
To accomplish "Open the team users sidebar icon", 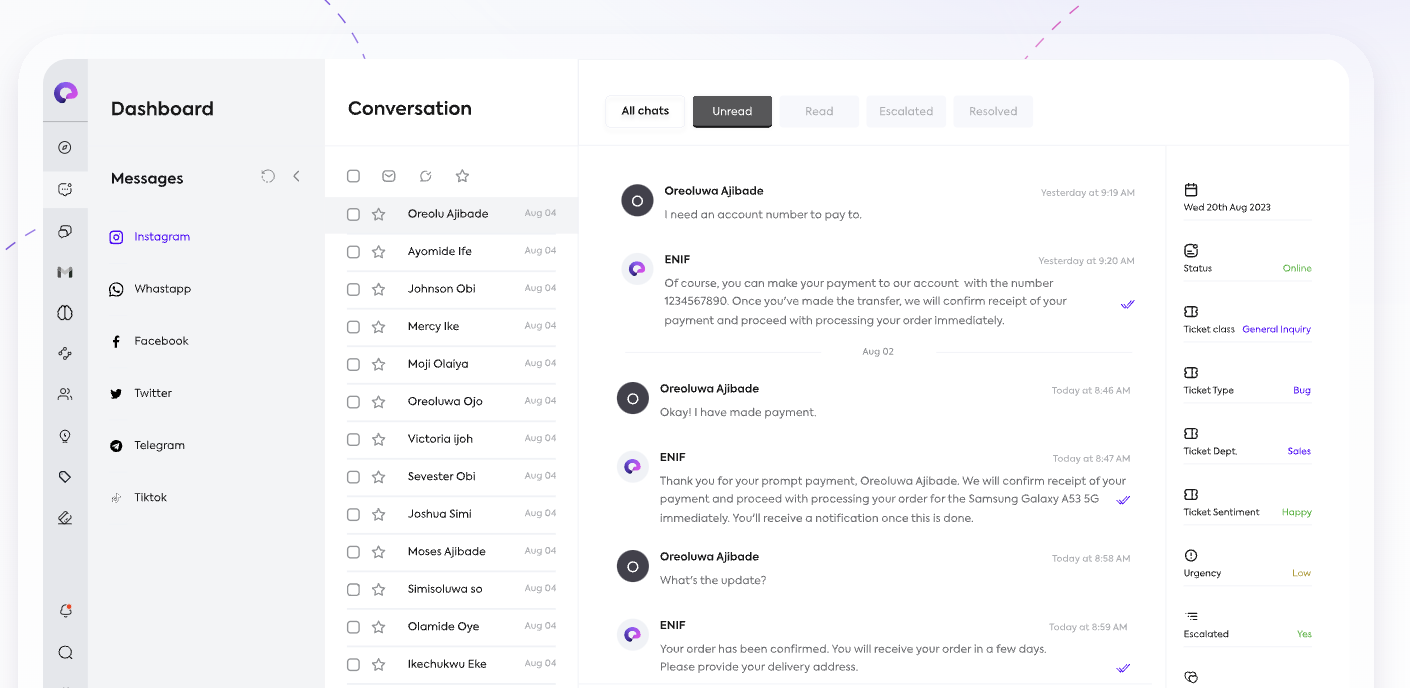I will (x=65, y=394).
